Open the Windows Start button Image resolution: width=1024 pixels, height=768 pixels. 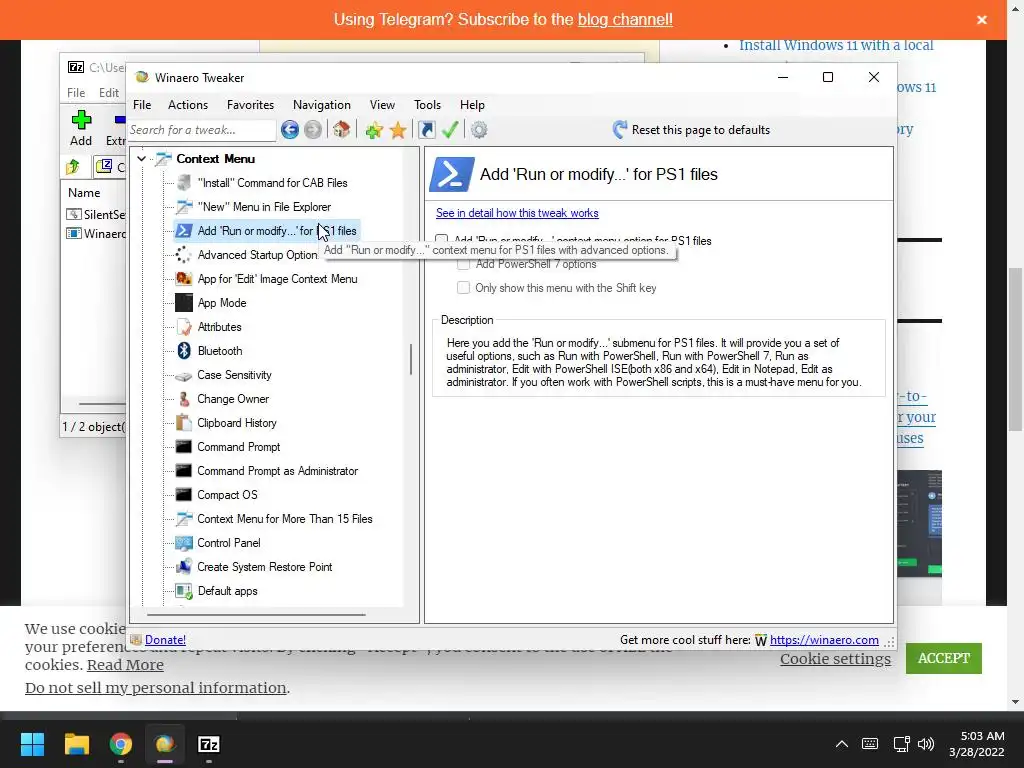[32, 744]
